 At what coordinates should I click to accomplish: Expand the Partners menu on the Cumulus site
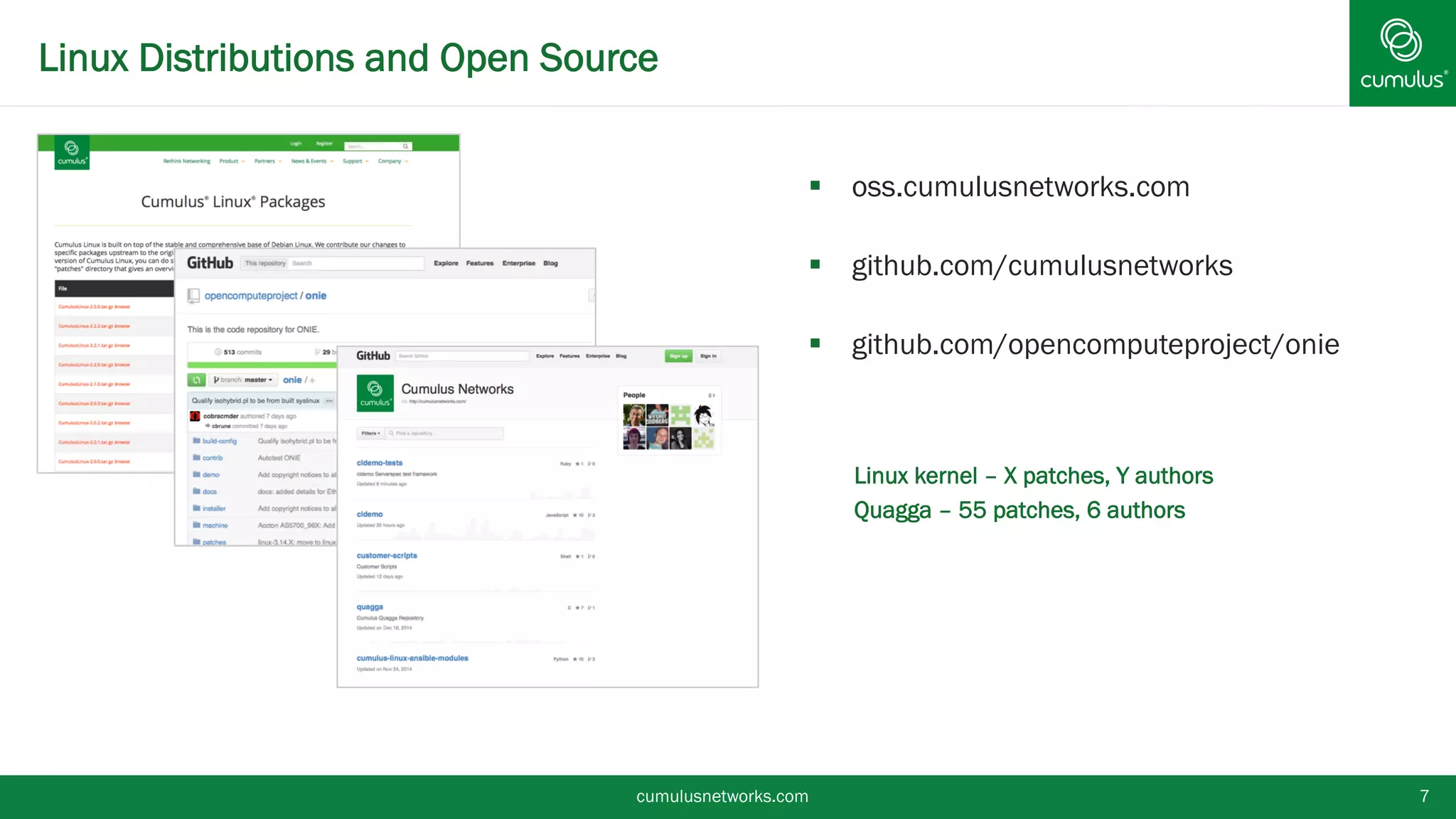[268, 161]
